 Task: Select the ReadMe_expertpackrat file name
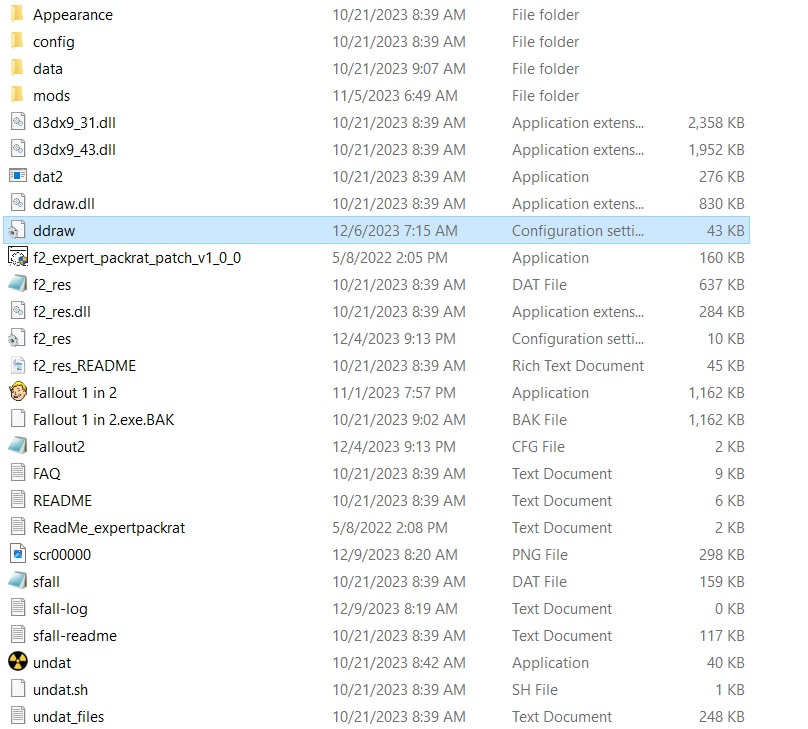coord(109,528)
